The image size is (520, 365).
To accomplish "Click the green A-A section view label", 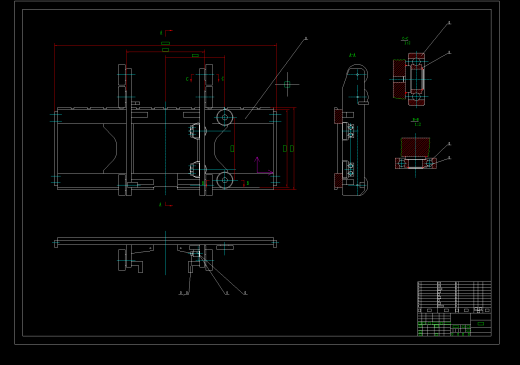I will tap(352, 55).
